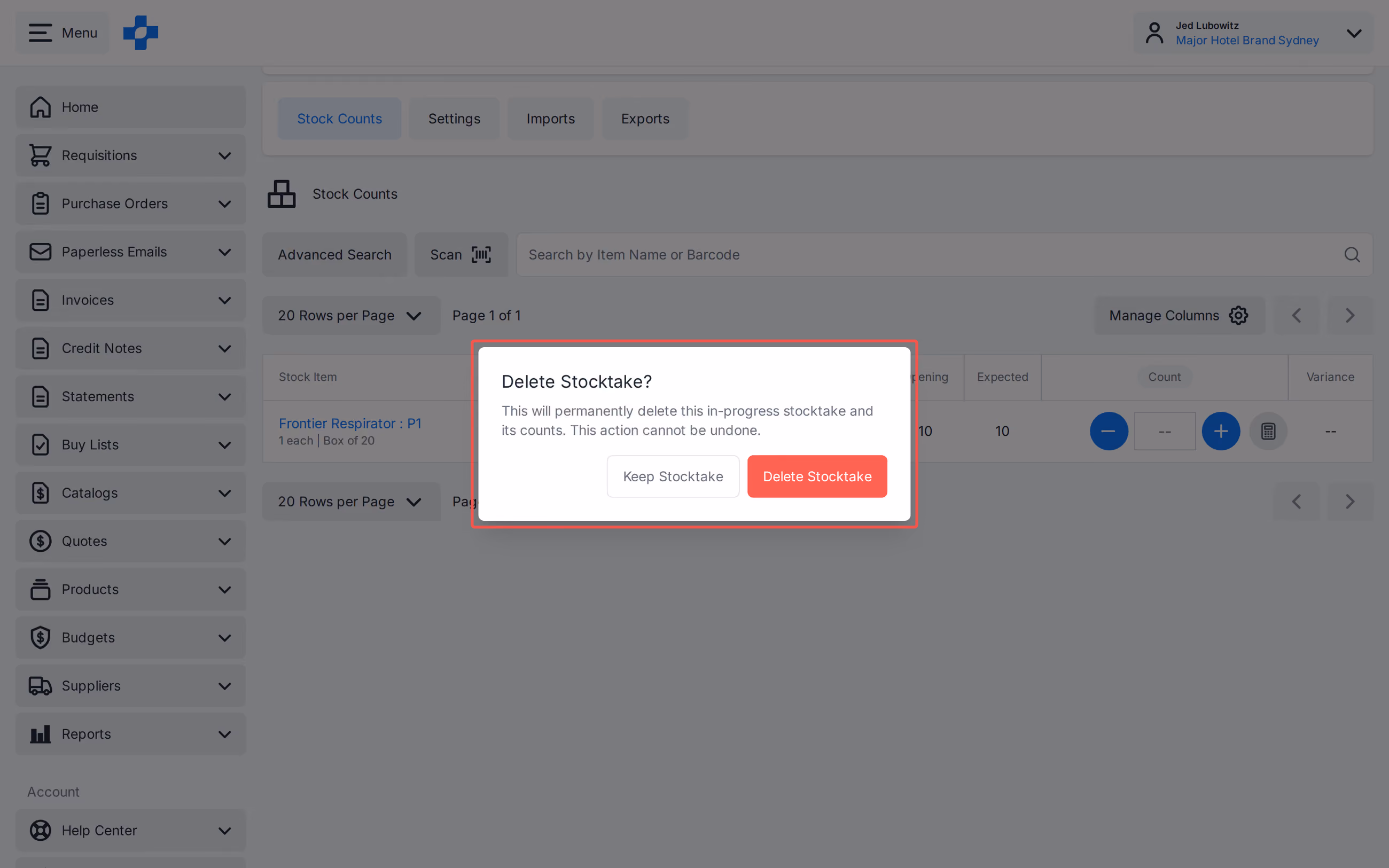Open the Jed Lubowitz account dropdown
This screenshot has height=868, width=1389.
pos(1253,33)
